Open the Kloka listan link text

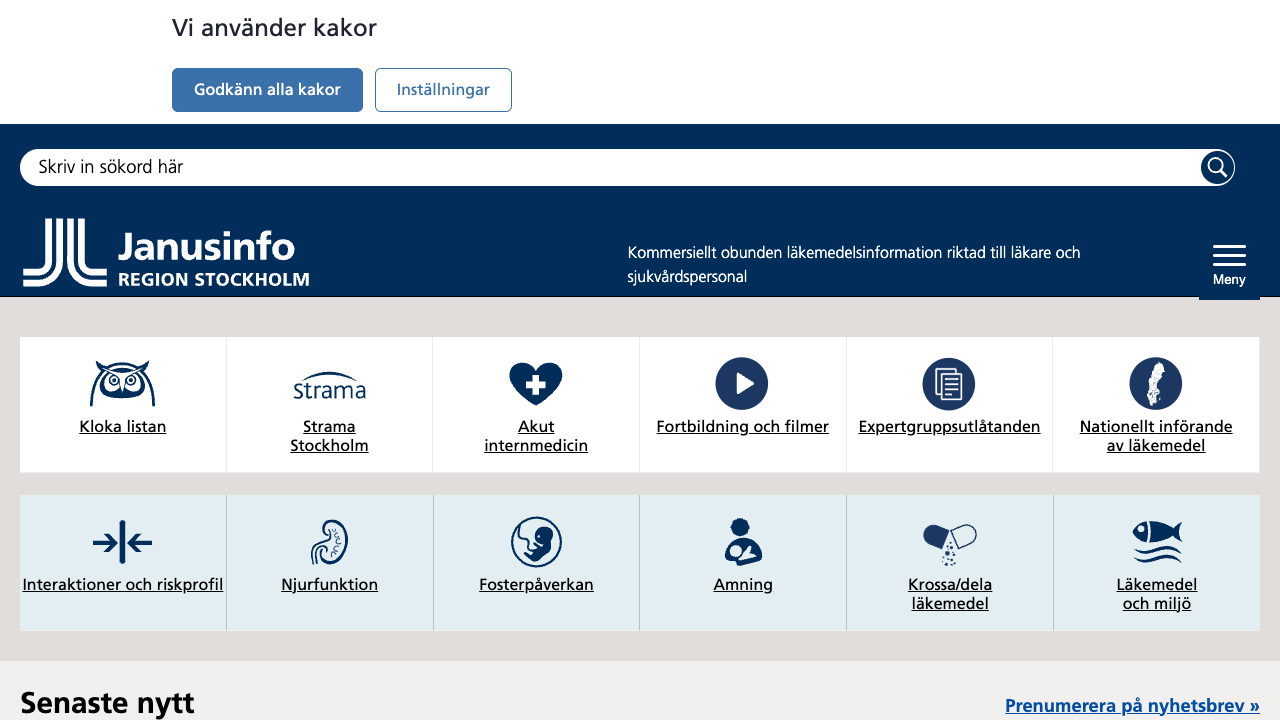click(x=122, y=426)
